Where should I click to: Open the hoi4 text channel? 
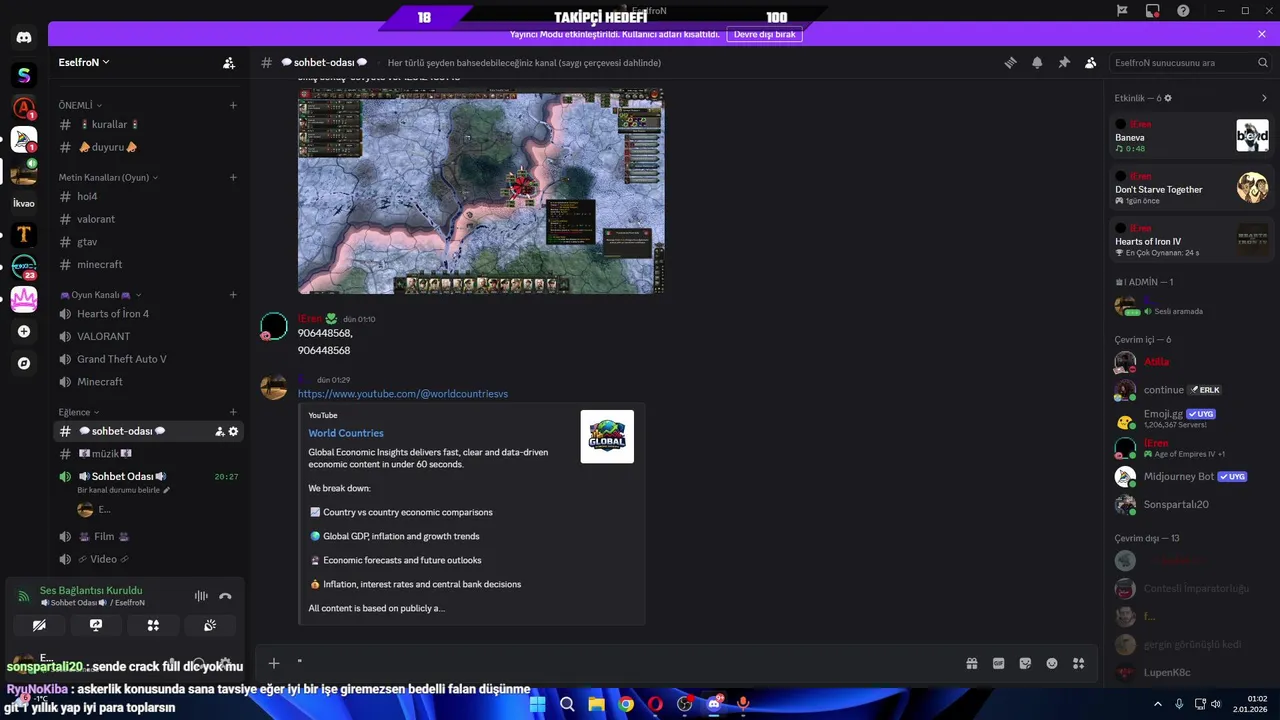point(148,197)
